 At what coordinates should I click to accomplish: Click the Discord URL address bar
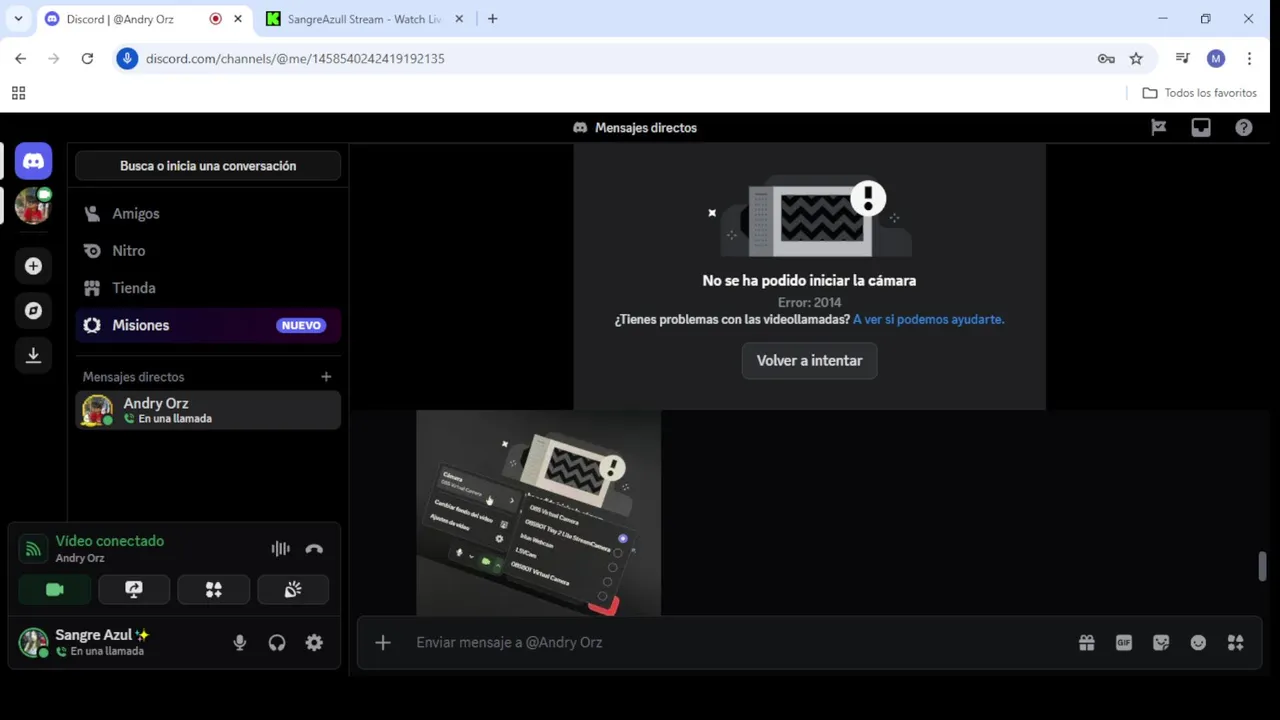tap(610, 59)
